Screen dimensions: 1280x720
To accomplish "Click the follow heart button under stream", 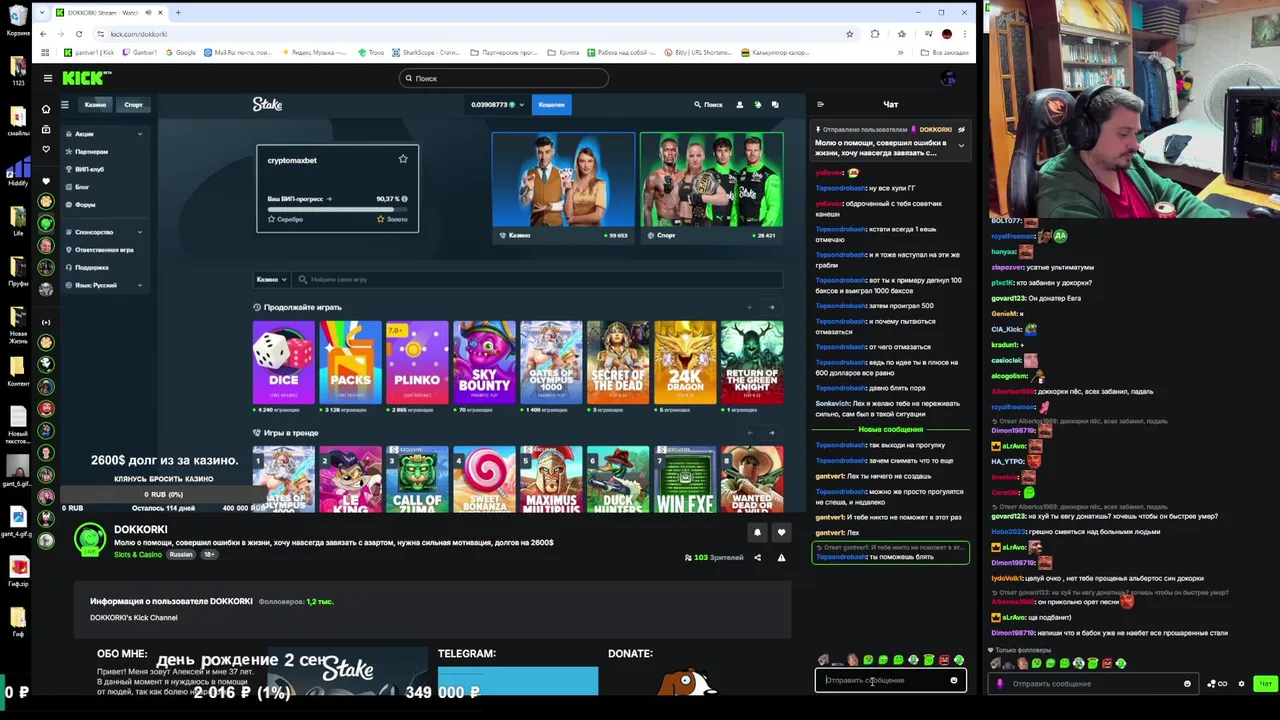I will [782, 533].
